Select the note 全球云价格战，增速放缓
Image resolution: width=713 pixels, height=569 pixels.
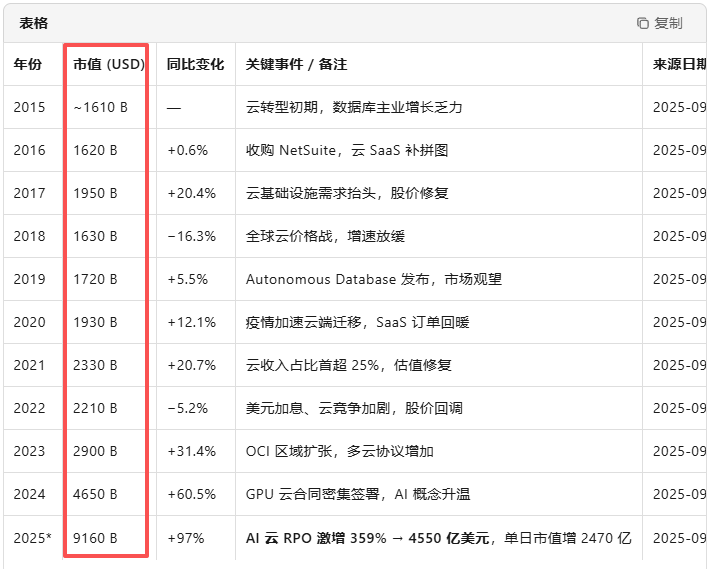coord(325,236)
